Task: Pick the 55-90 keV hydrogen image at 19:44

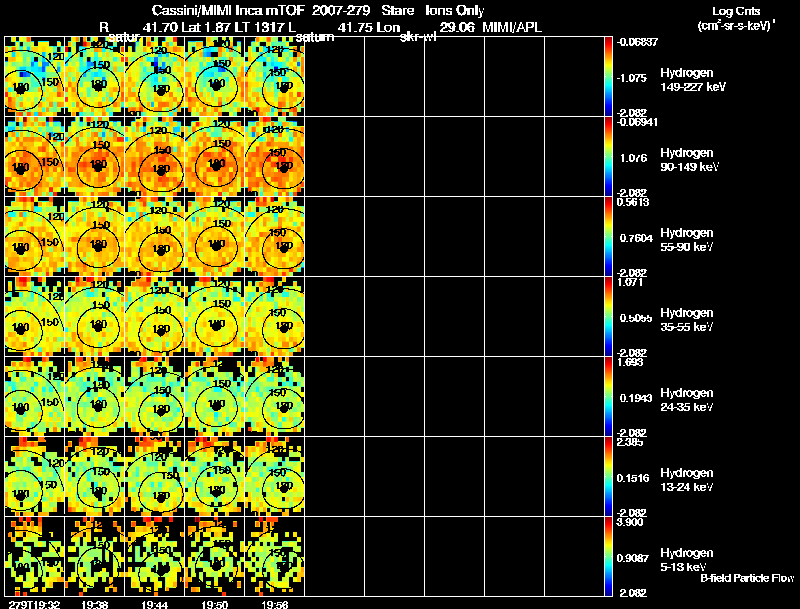Action: coord(155,237)
